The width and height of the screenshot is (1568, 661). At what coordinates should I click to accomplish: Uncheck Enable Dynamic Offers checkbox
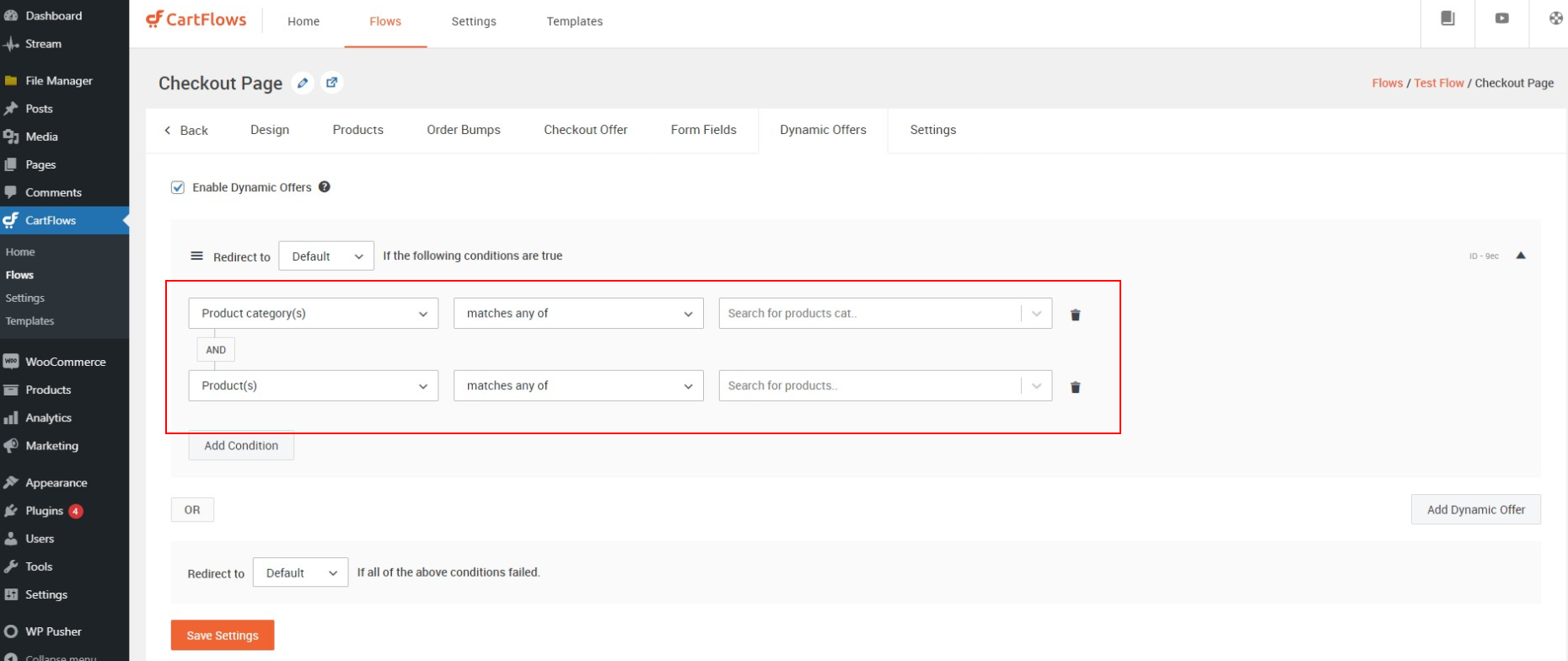(178, 187)
